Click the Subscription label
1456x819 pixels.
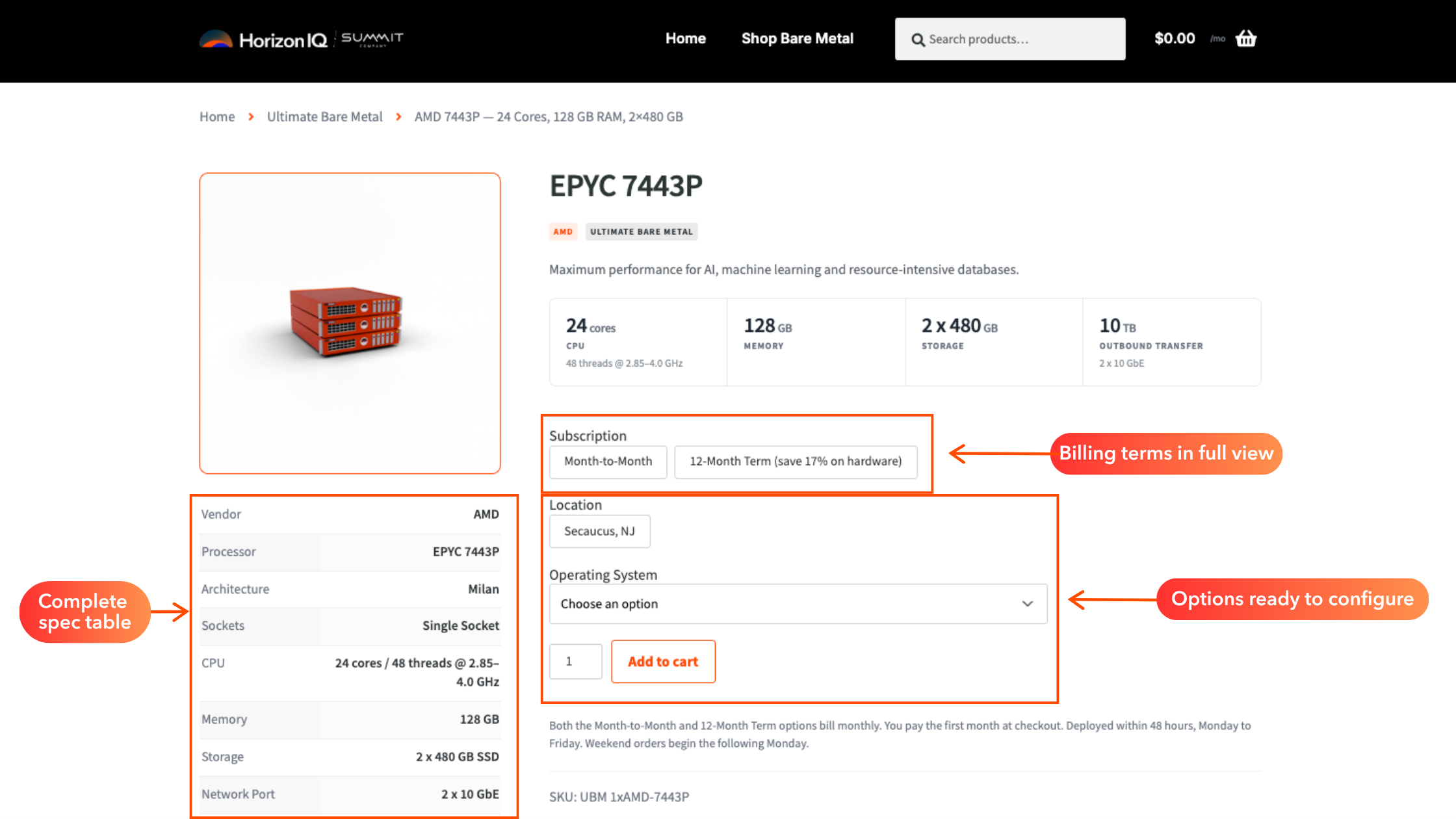[x=588, y=435]
